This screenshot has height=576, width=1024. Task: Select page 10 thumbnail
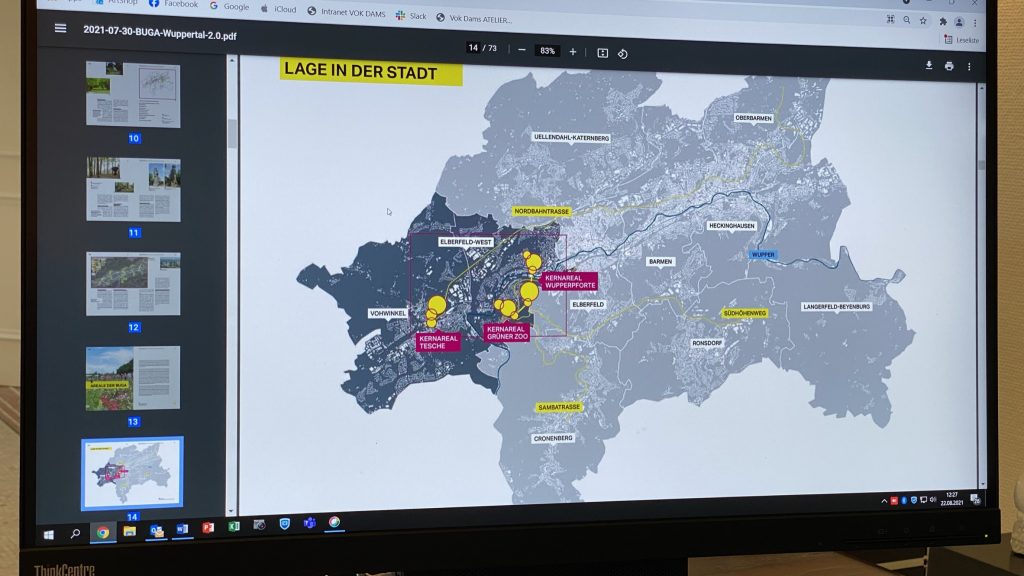[x=133, y=94]
